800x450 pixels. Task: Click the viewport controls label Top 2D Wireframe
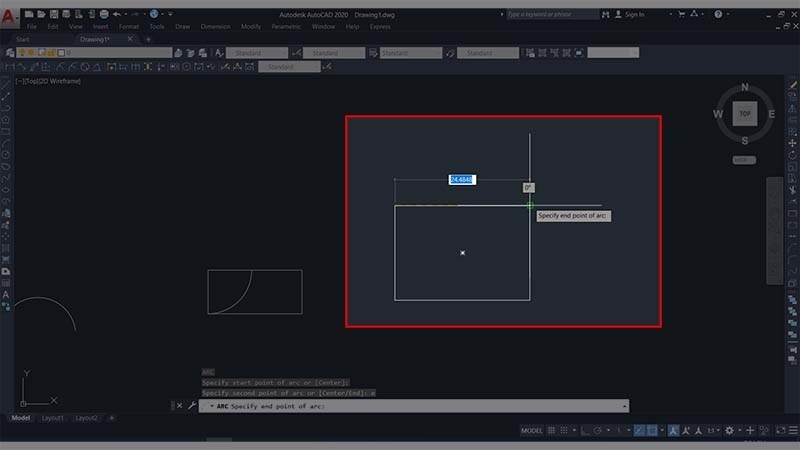48,81
